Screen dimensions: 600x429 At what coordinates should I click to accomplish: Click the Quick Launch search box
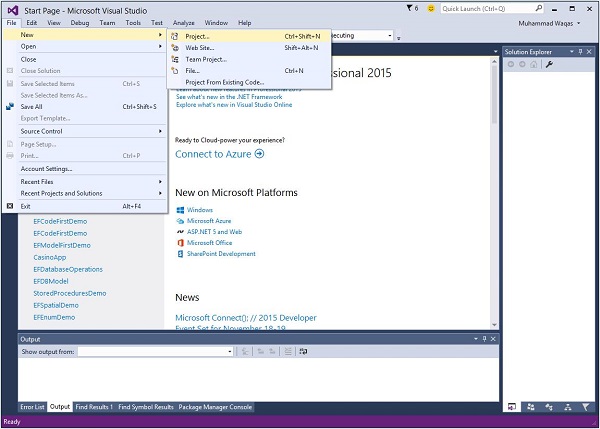[x=500, y=7]
